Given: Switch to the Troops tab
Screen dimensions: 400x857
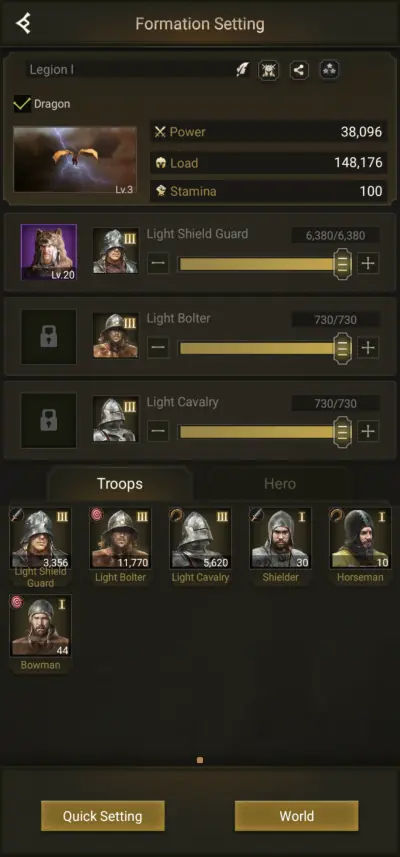Looking at the screenshot, I should [120, 484].
